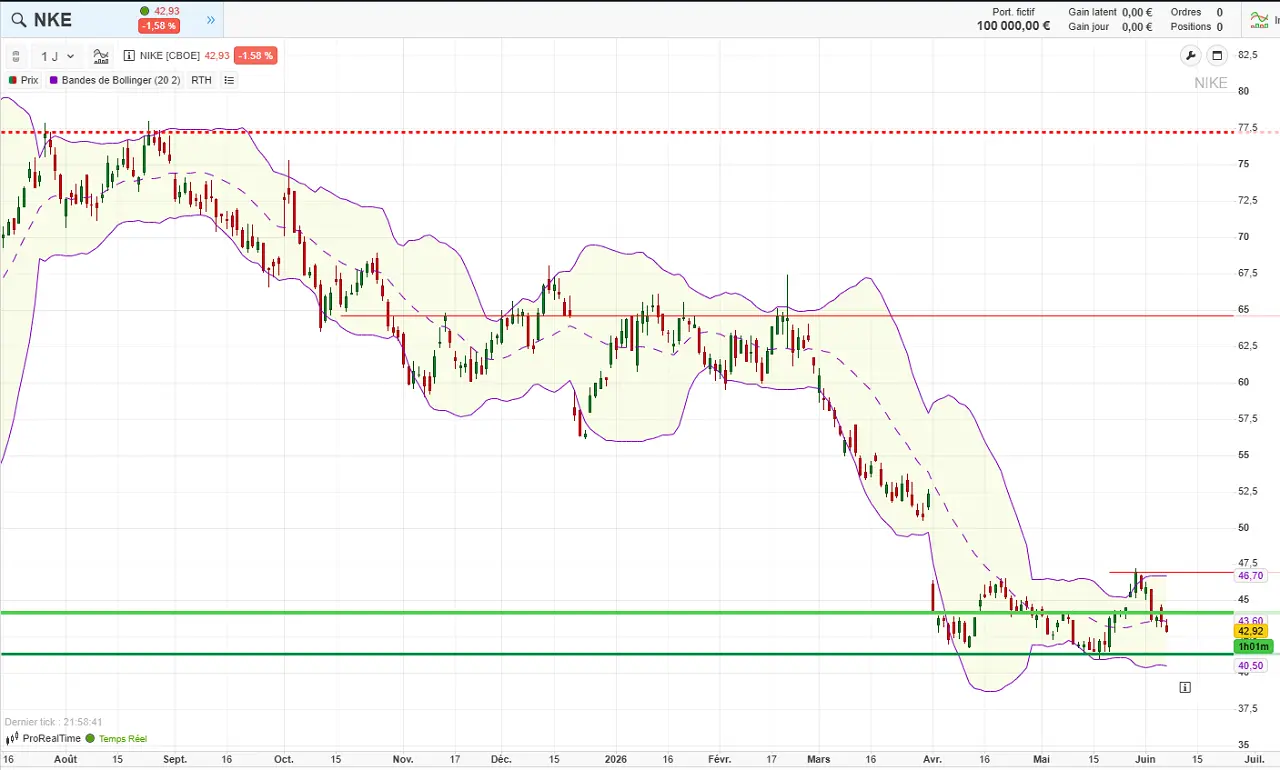The width and height of the screenshot is (1280, 770).
Task: Click the 46,70 price label on axis
Action: point(1250,576)
